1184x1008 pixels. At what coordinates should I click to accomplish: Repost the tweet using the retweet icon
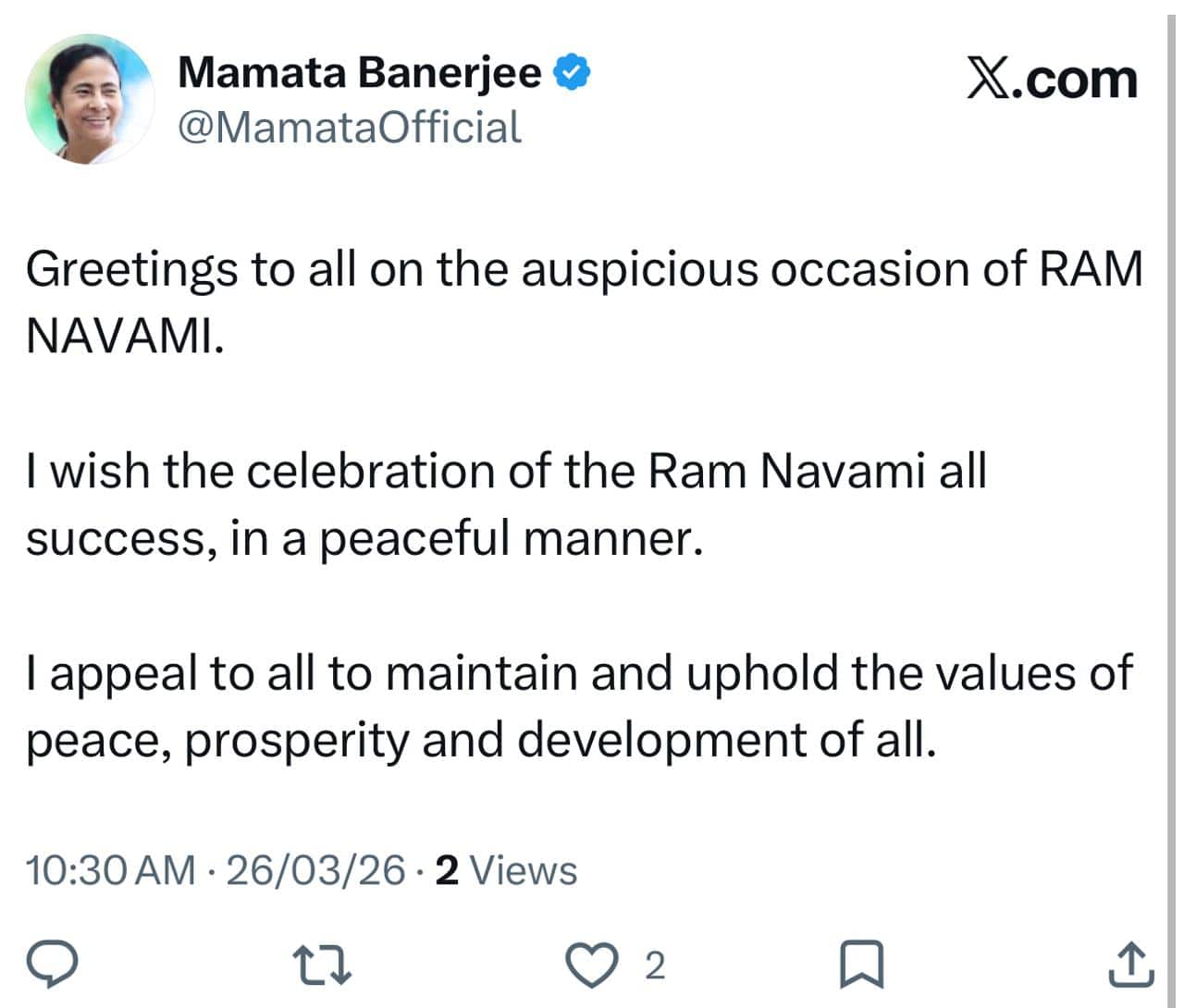coord(320,965)
